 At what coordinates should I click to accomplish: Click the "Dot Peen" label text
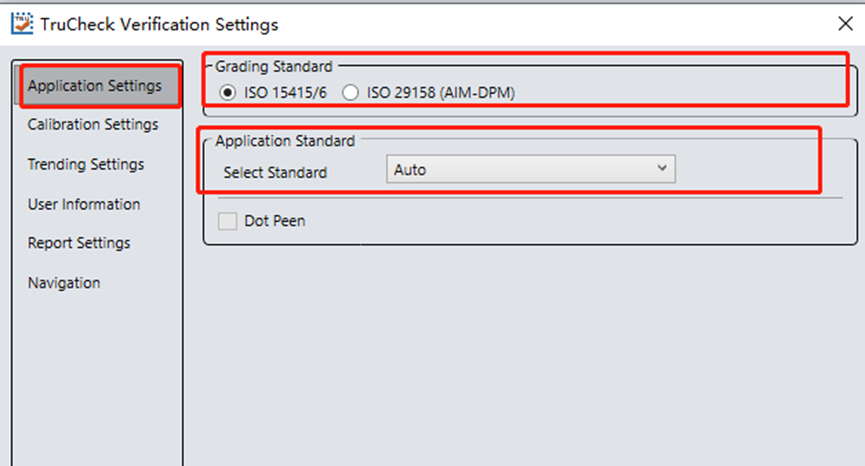pos(275,221)
